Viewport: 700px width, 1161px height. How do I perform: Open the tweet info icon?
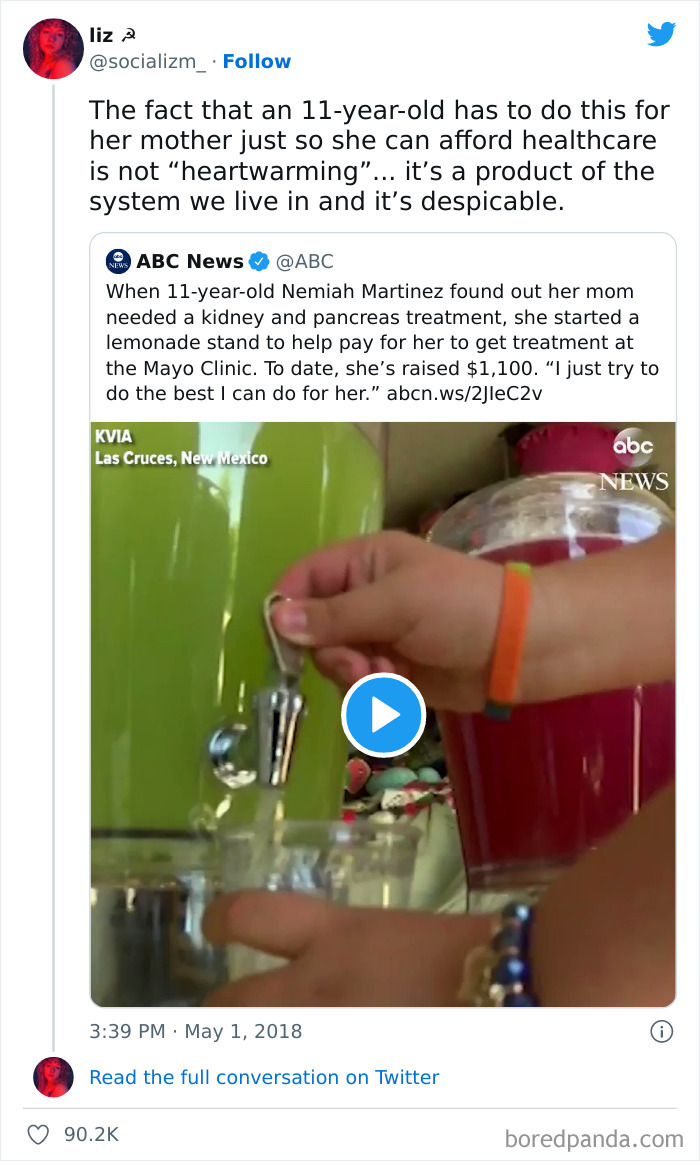(661, 1031)
